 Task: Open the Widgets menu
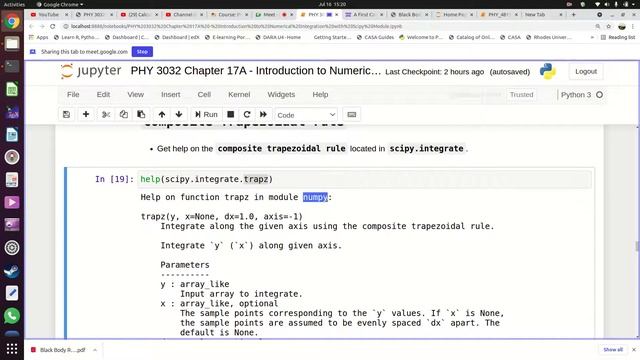point(281,94)
